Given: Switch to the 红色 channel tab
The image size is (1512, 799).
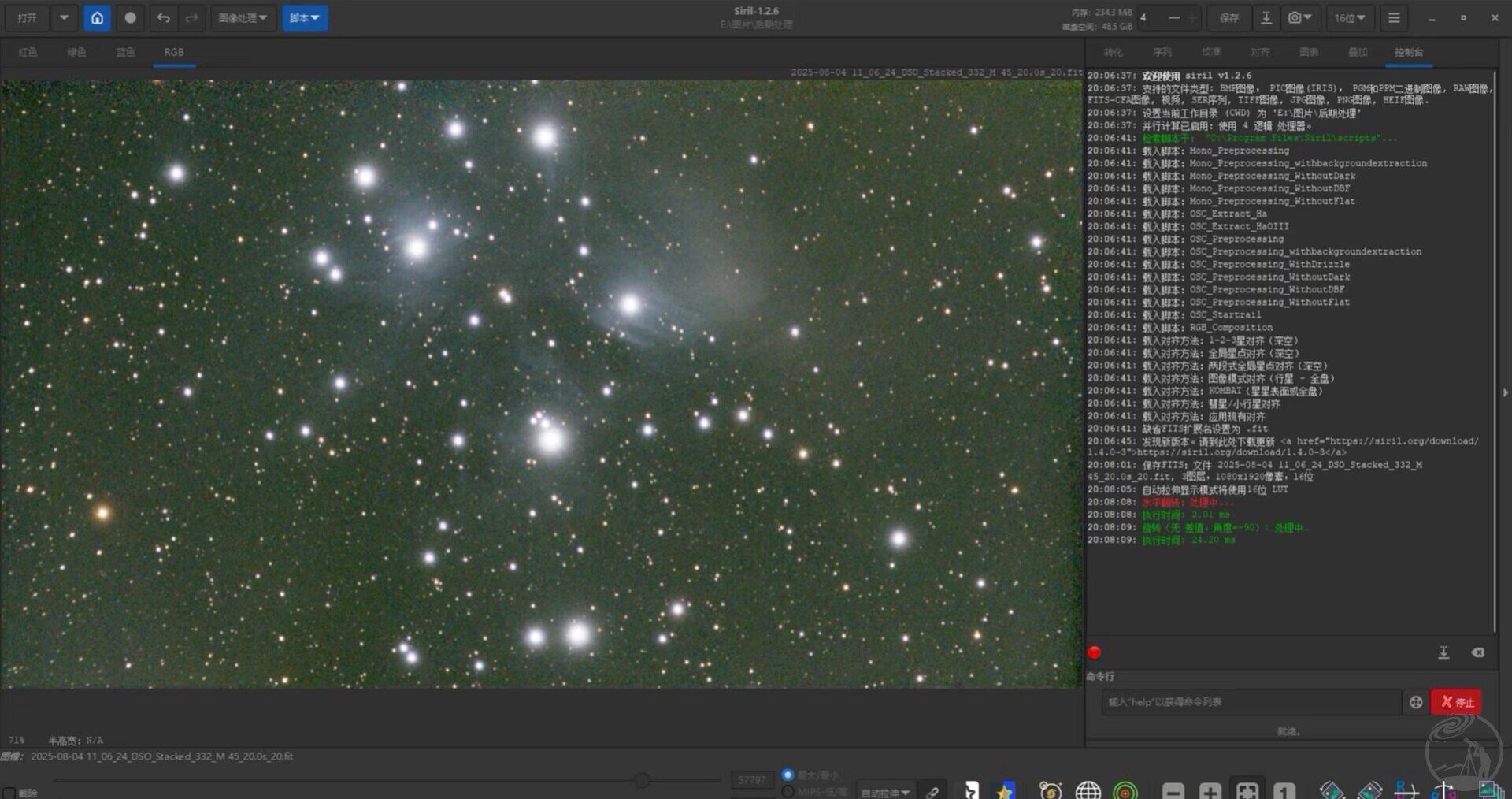Looking at the screenshot, I should tap(28, 52).
